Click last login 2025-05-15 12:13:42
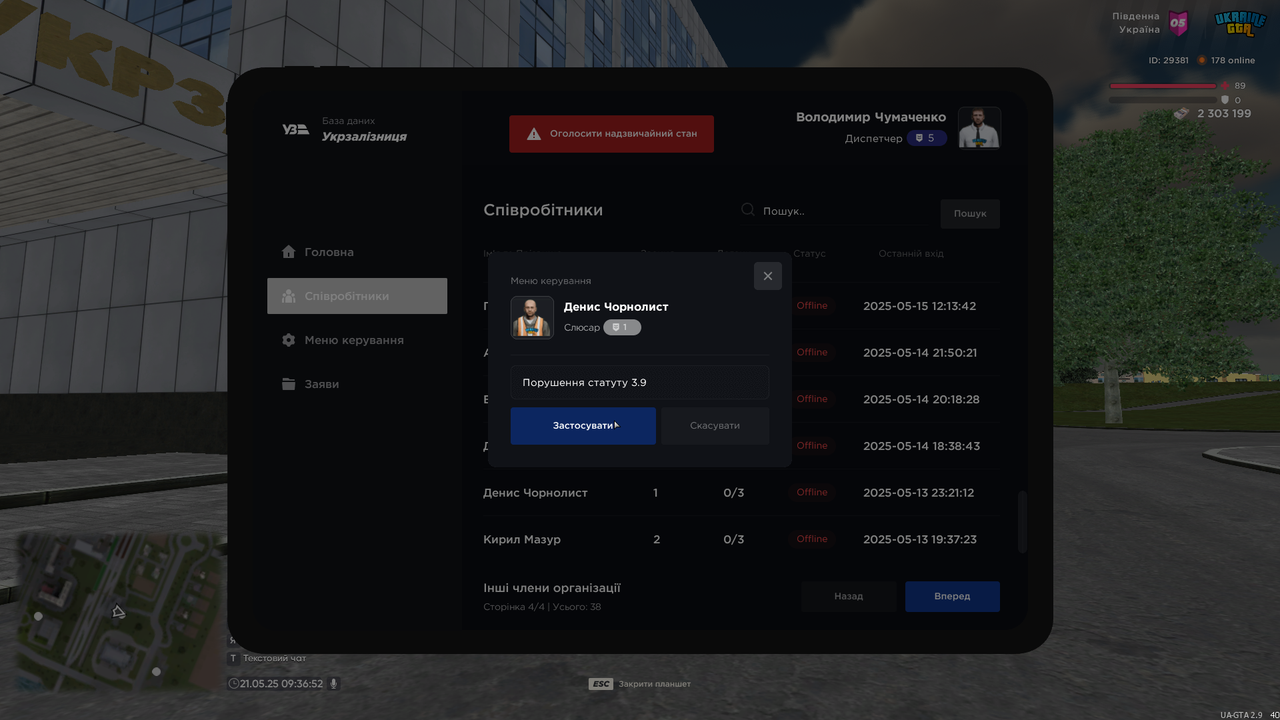 point(920,306)
